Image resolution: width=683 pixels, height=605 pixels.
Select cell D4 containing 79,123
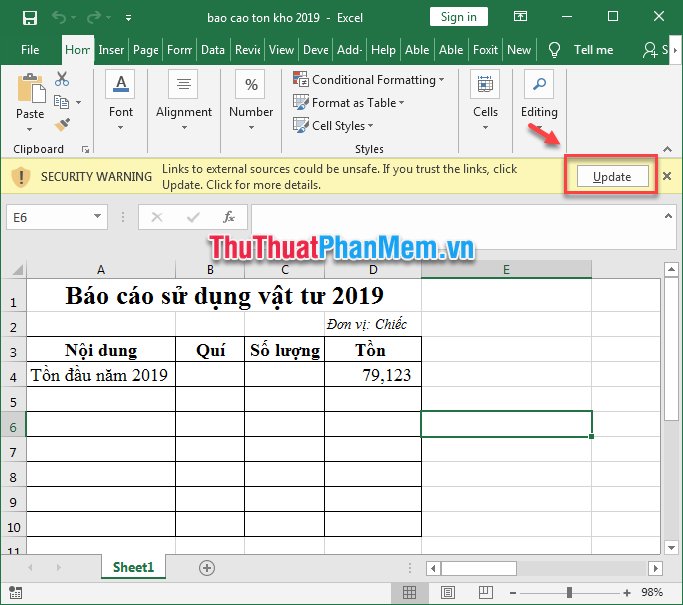click(372, 375)
